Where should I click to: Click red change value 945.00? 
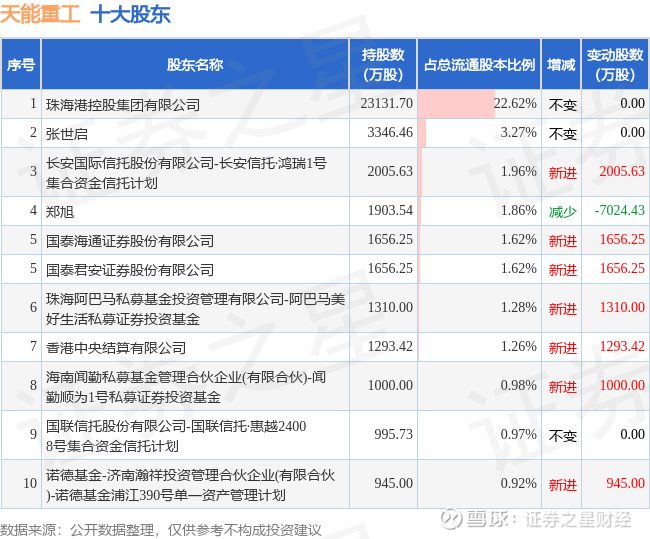625,483
